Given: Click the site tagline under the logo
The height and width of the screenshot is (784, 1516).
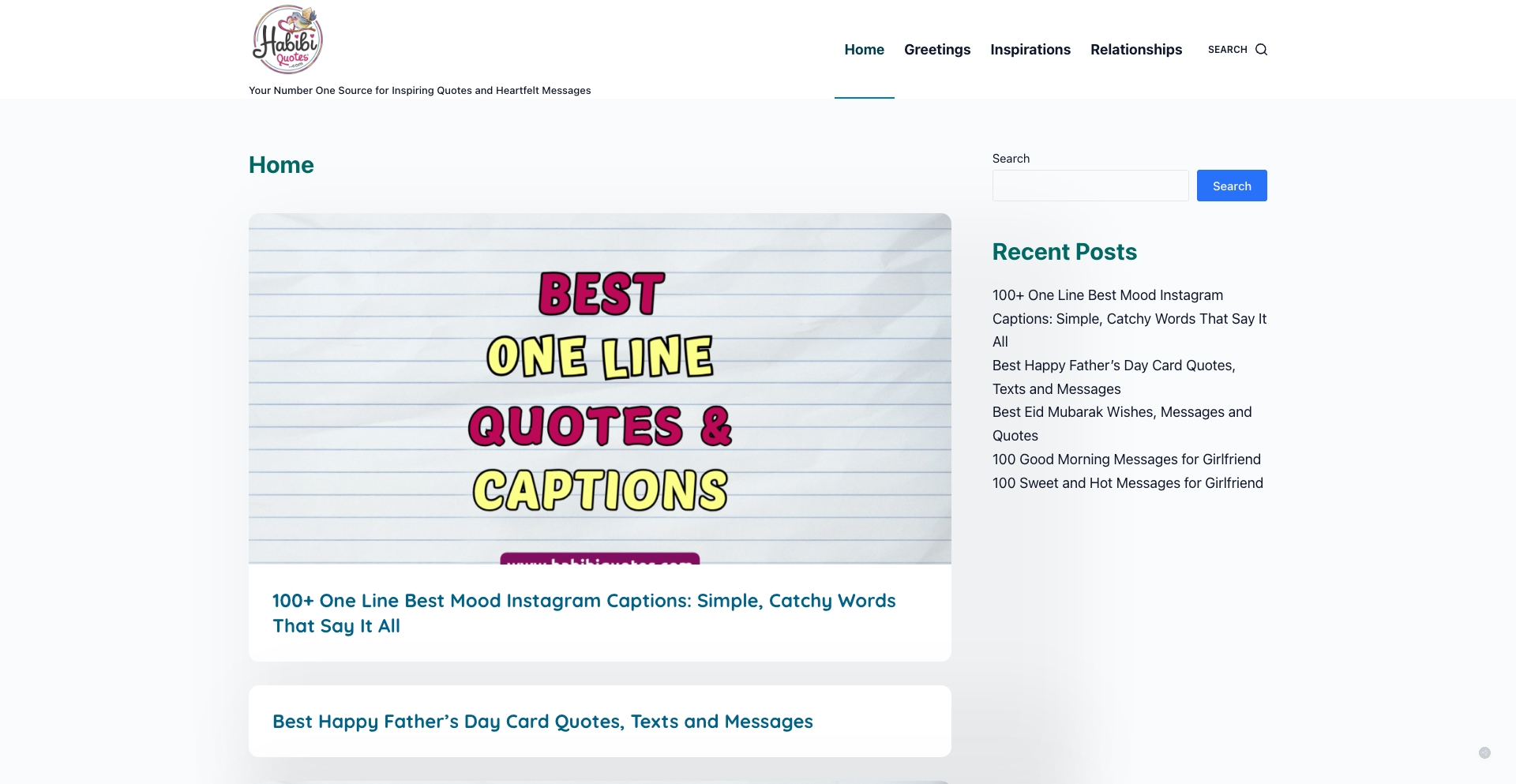Looking at the screenshot, I should [419, 90].
